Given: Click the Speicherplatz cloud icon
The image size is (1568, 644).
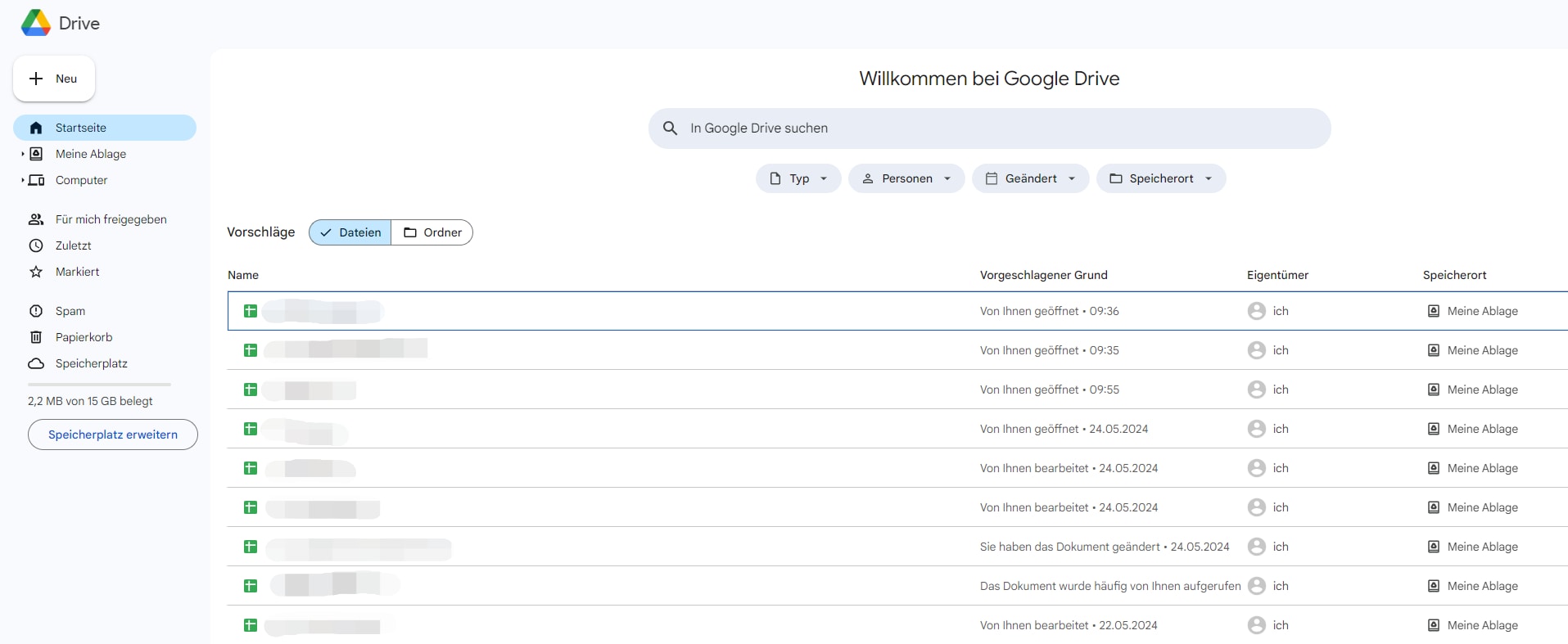Looking at the screenshot, I should point(36,363).
